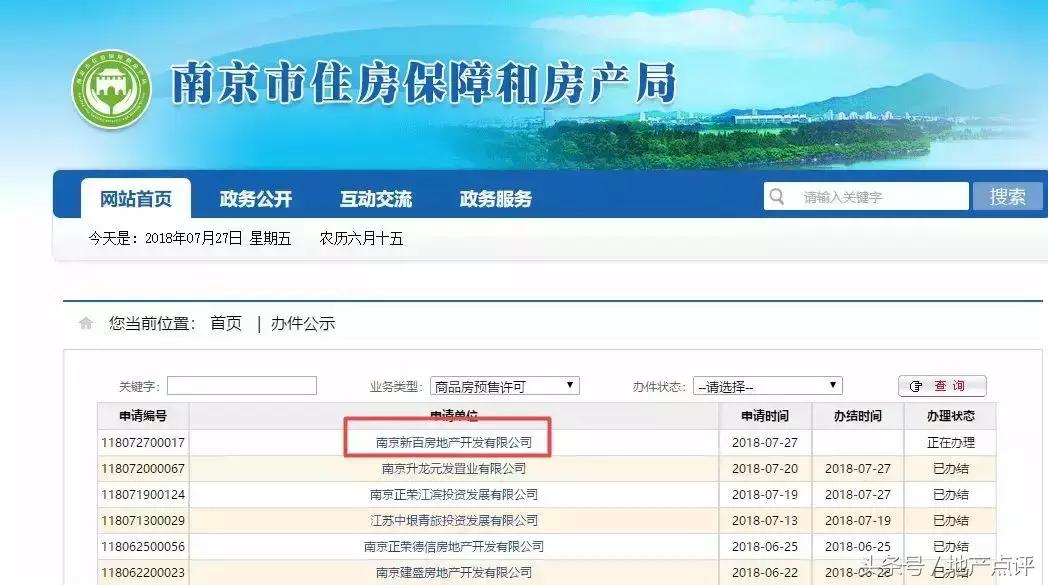This screenshot has width=1048, height=585.
Task: Open the 办件公示 breadcrumb link
Action: [x=305, y=323]
